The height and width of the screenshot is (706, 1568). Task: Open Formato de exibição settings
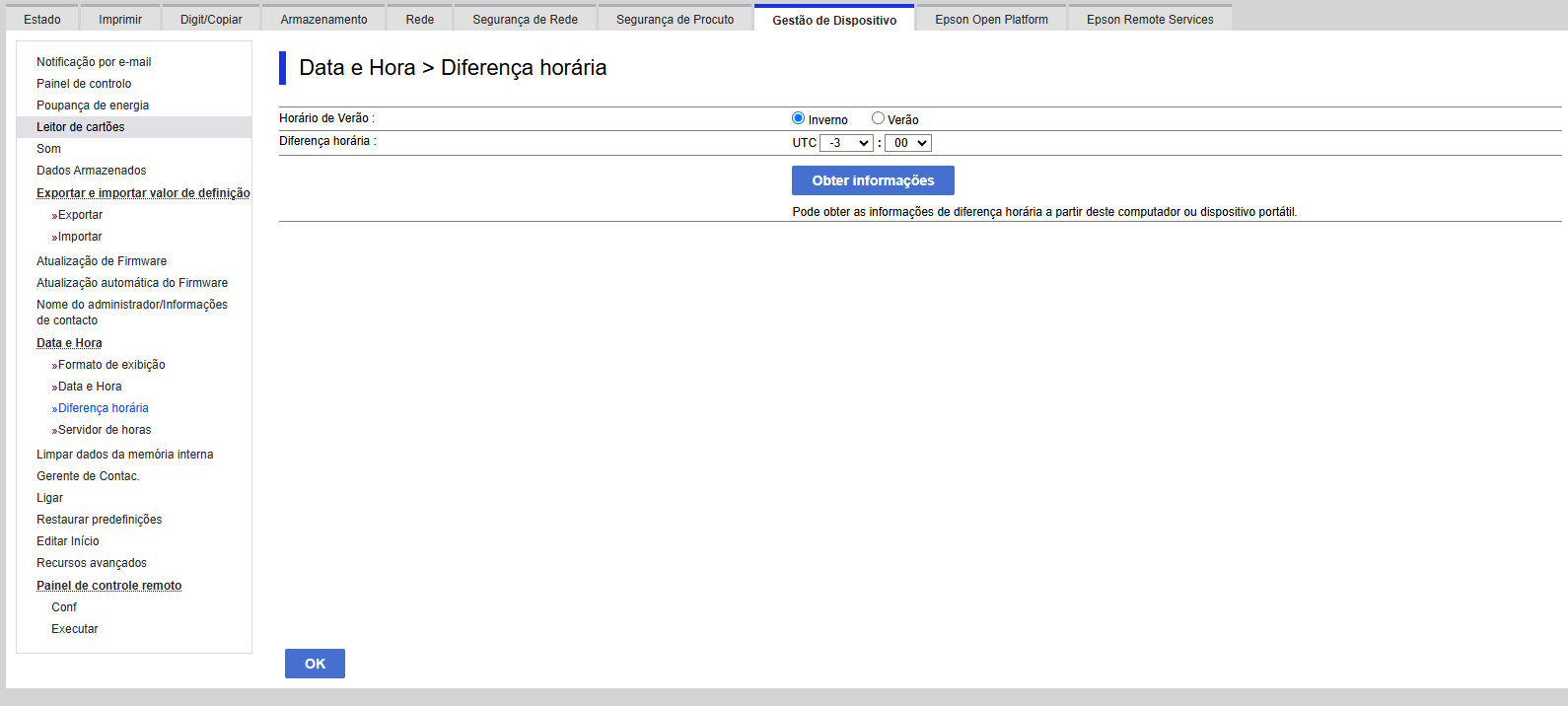[111, 365]
